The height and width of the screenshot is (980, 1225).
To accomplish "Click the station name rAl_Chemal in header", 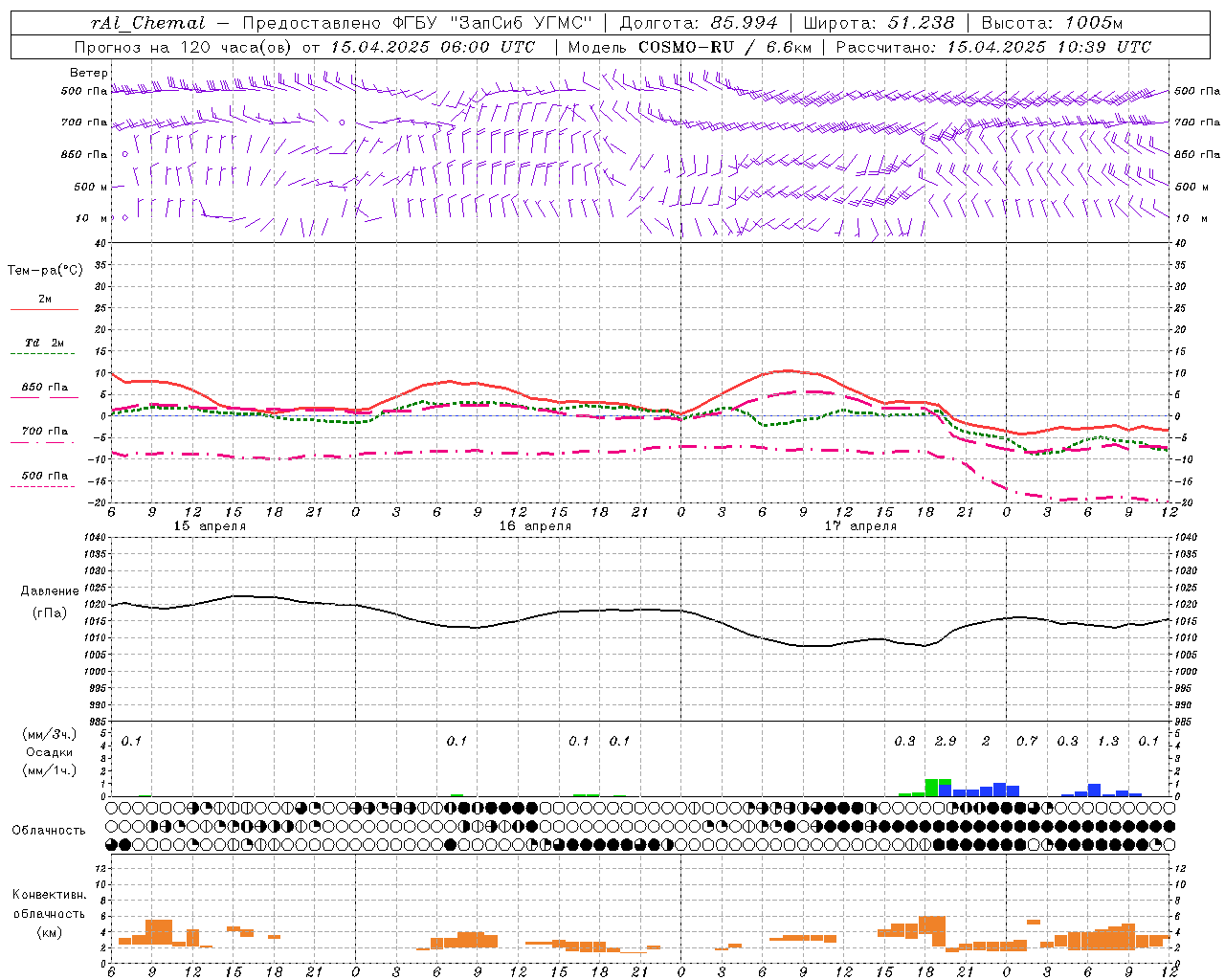I will click(x=147, y=23).
